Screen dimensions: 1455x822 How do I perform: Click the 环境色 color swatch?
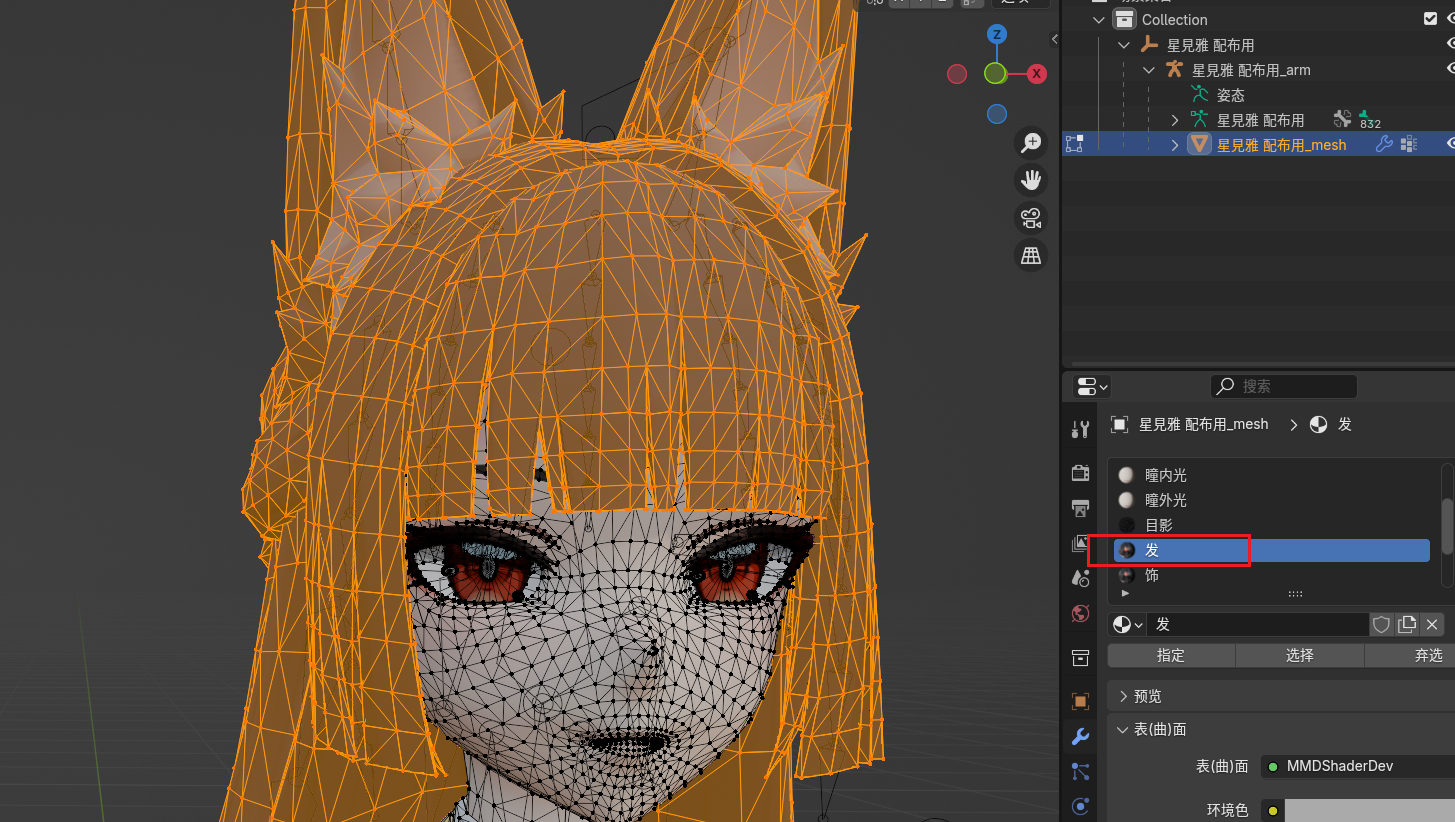click(x=1369, y=810)
